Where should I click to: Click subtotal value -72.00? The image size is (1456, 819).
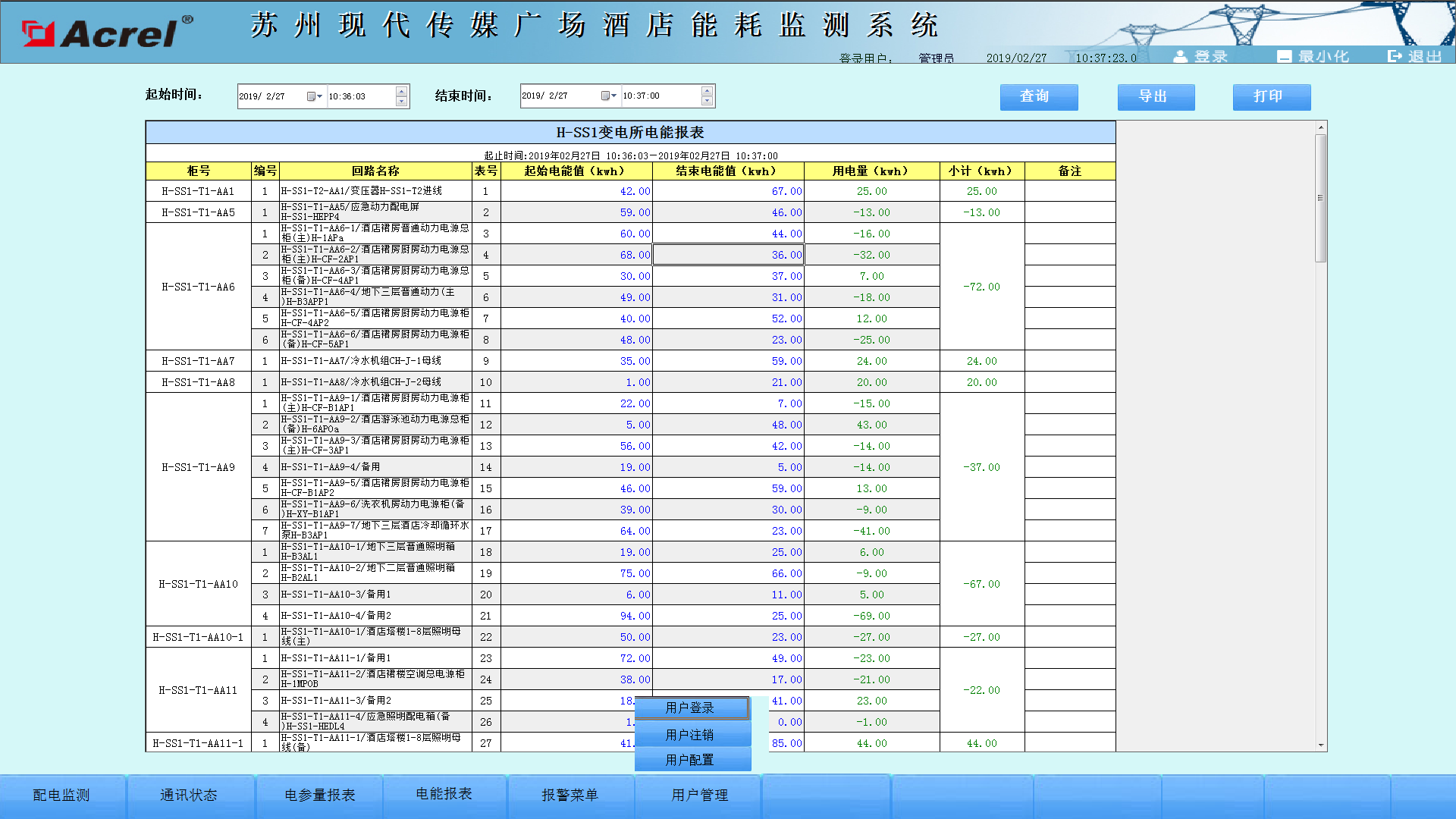[982, 287]
